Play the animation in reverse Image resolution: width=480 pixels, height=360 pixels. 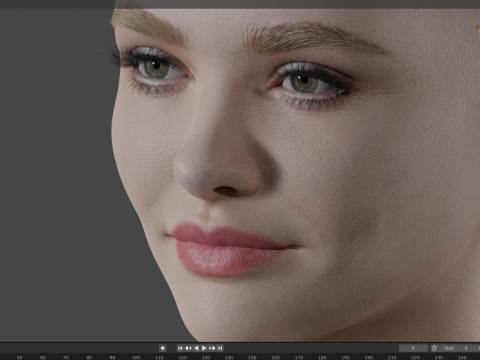(196, 348)
